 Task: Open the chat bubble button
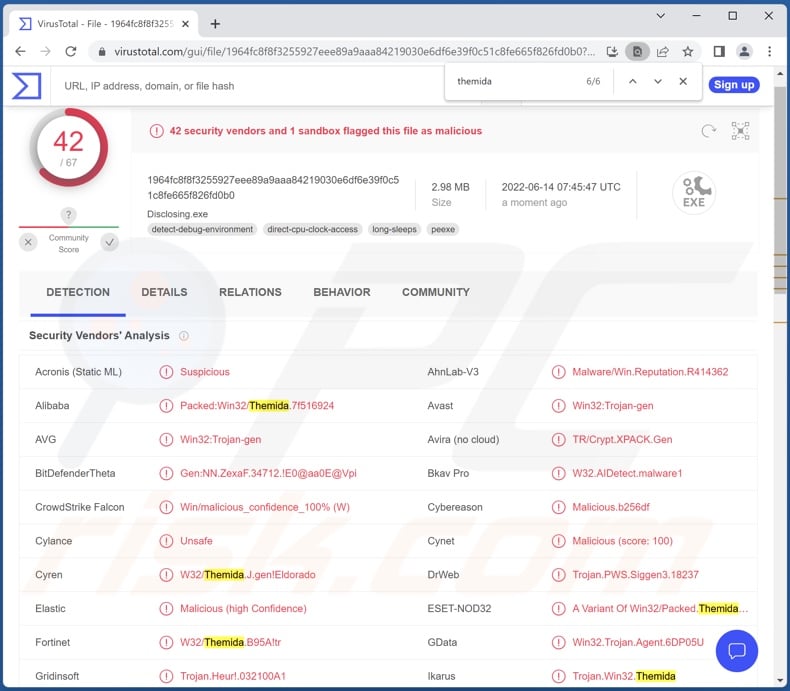click(x=737, y=651)
